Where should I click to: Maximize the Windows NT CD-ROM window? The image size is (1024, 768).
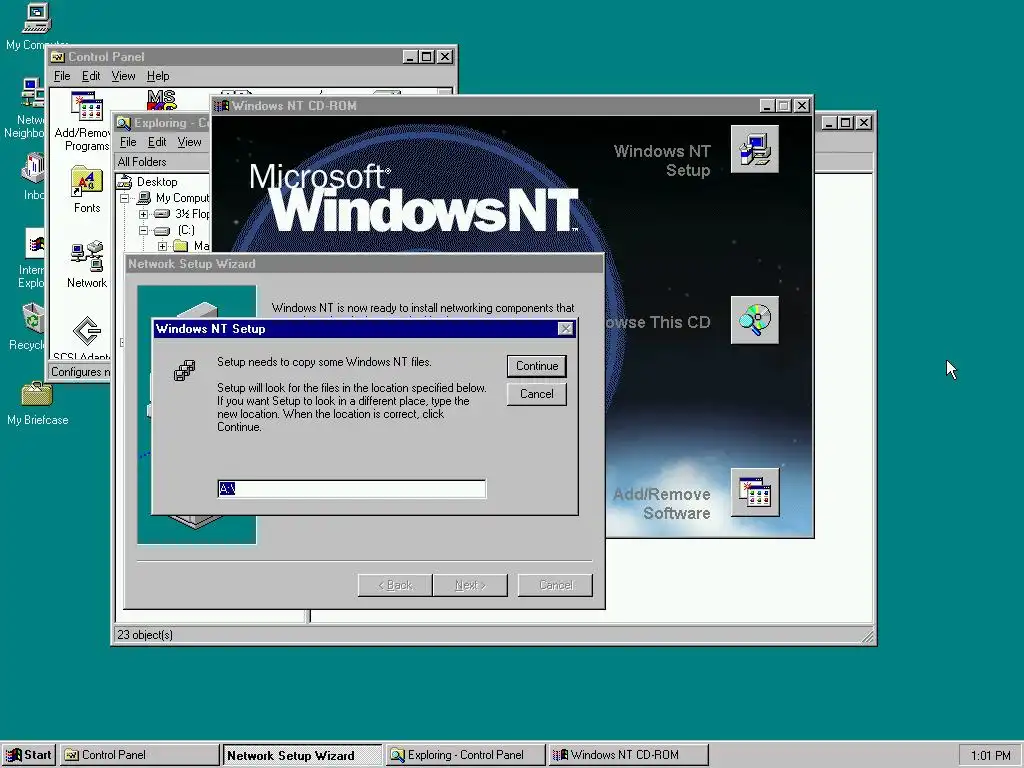(784, 105)
